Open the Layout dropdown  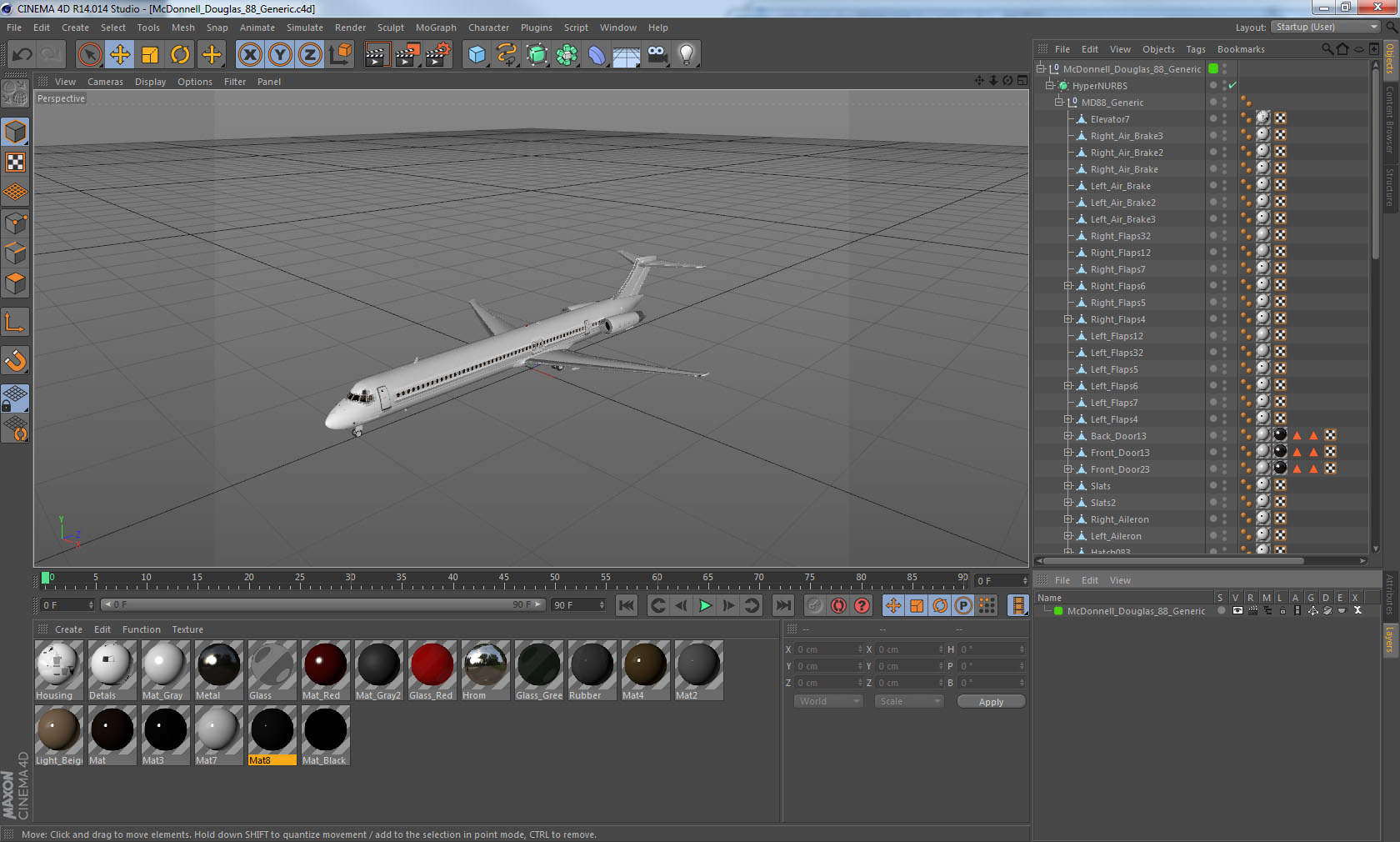1326,27
